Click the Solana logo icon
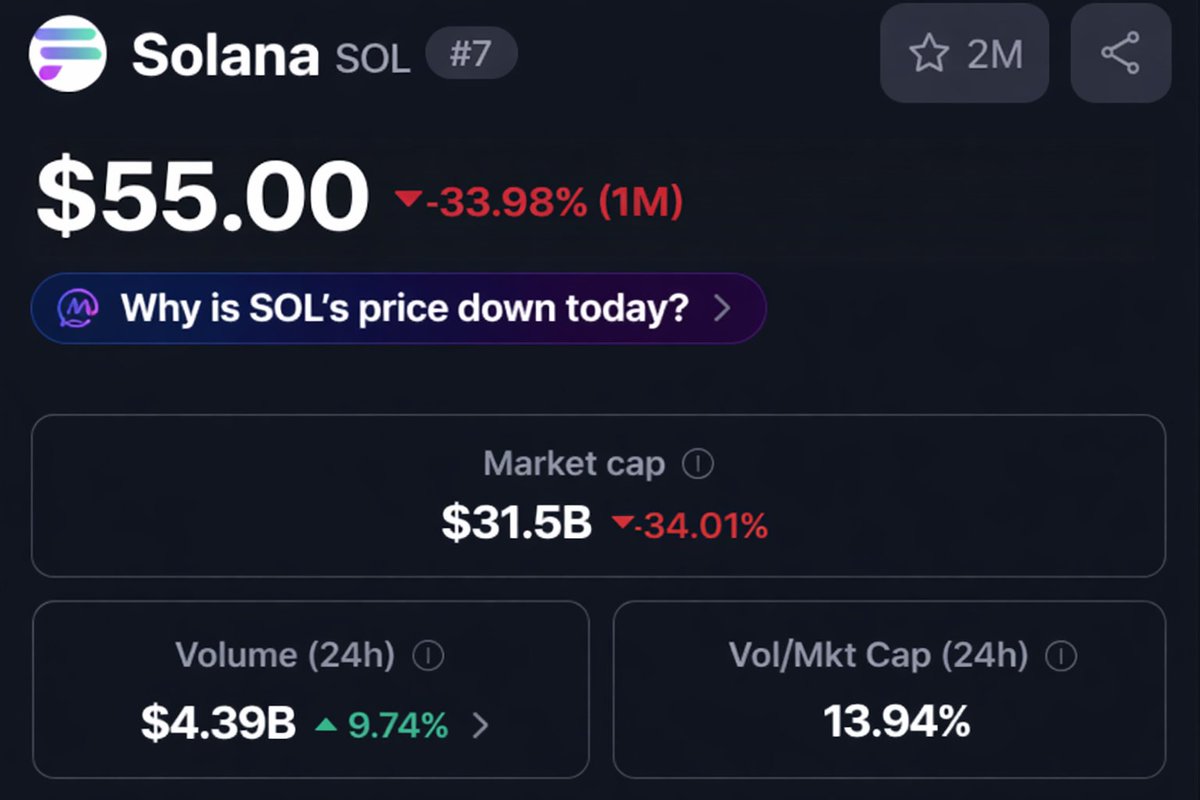Screen dimensions: 1200x800 click(x=67, y=53)
